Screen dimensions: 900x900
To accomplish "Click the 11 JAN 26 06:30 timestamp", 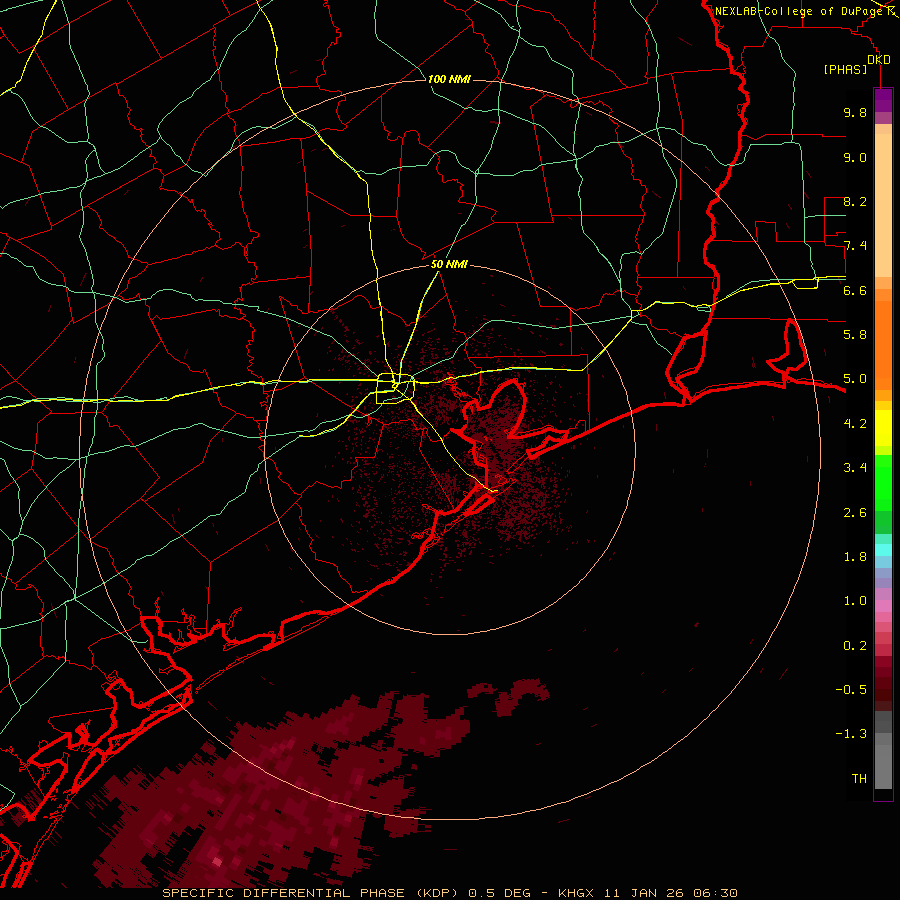I will click(x=670, y=893).
